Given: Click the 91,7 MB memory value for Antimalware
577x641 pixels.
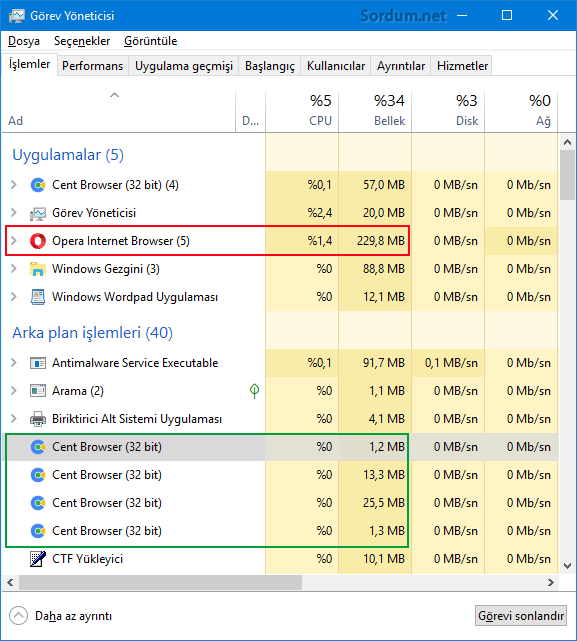Looking at the screenshot, I should pyautogui.click(x=384, y=363).
